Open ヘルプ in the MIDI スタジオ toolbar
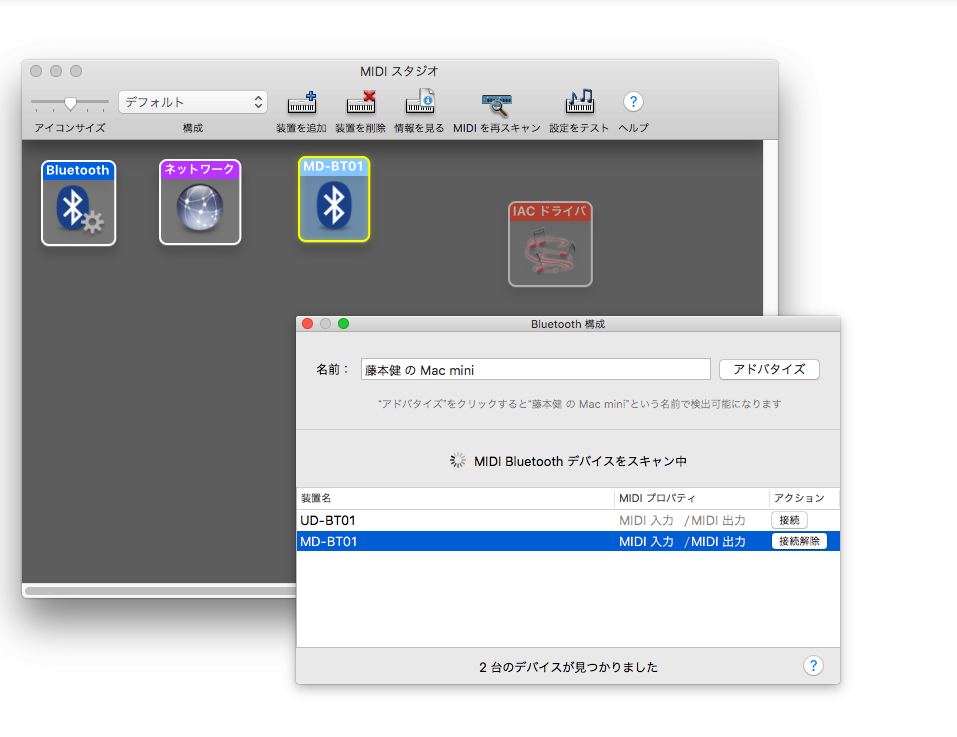Image resolution: width=957 pixels, height=737 pixels. coord(633,102)
